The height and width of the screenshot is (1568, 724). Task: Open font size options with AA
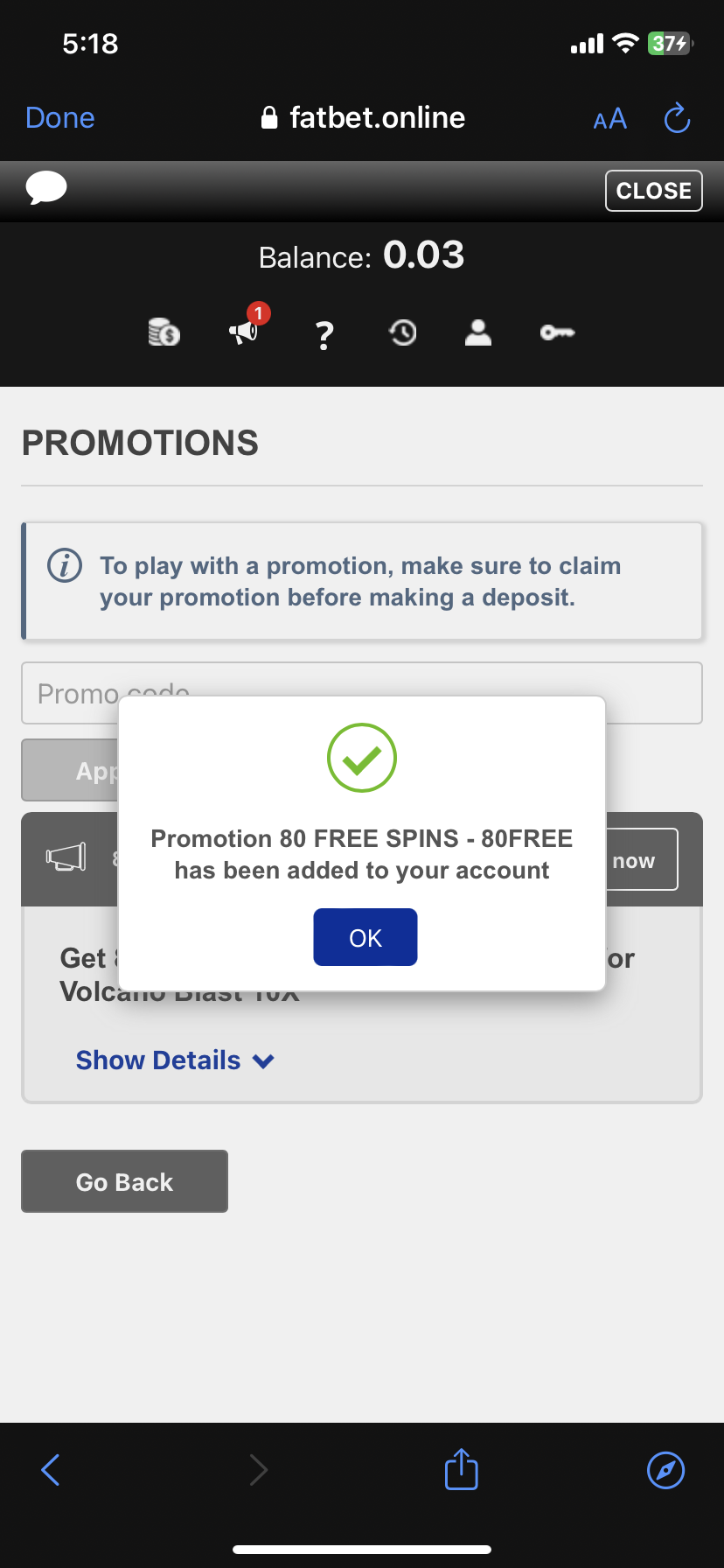tap(609, 118)
